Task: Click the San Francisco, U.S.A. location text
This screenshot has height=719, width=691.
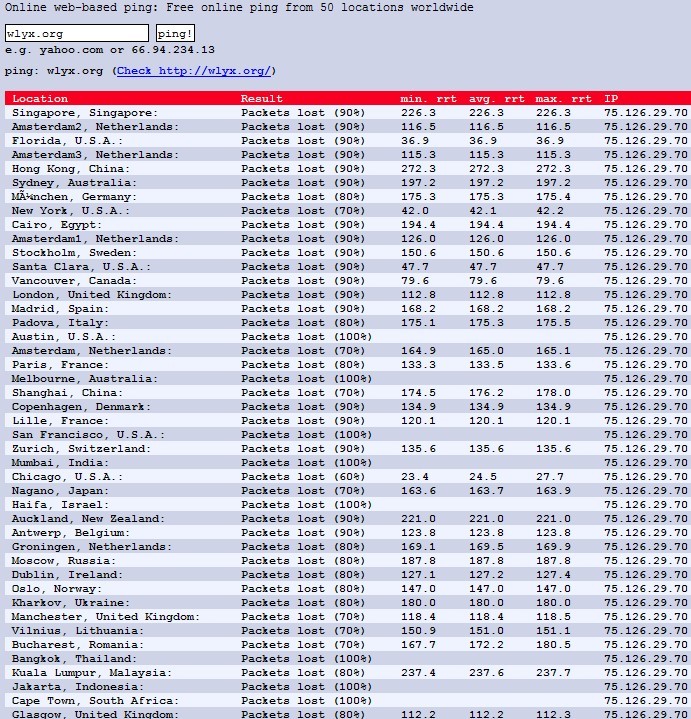Action: point(88,434)
